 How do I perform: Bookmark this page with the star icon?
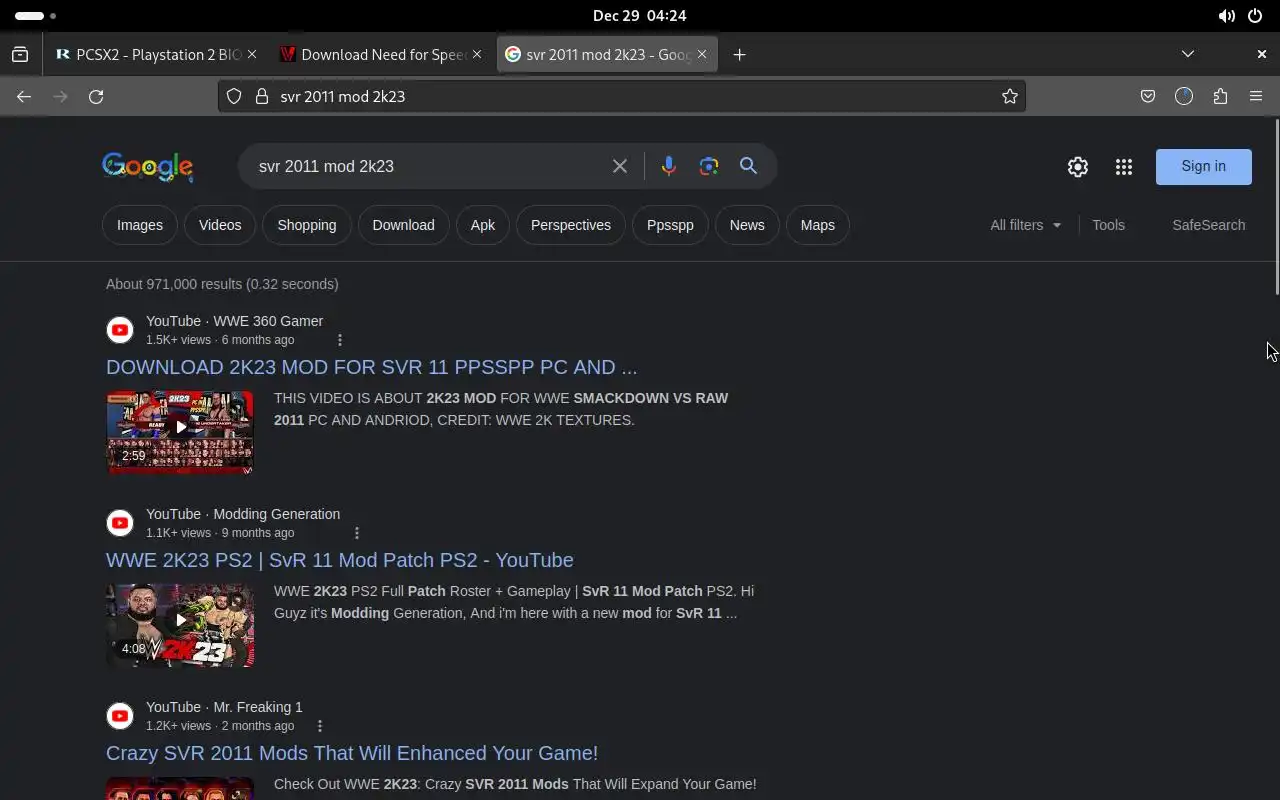(x=1010, y=96)
